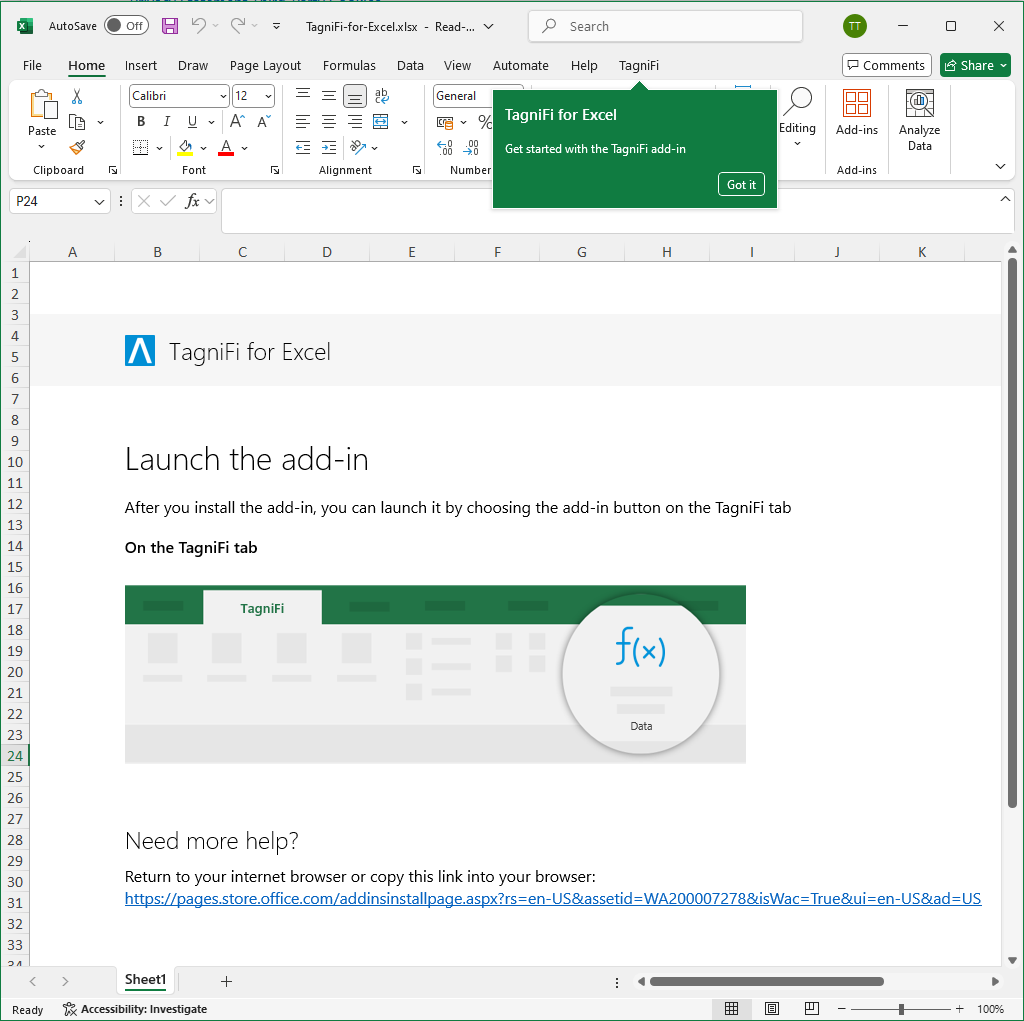Click the Cut scissors icon
Image resolution: width=1024 pixels, height=1021 pixels.
tap(77, 97)
